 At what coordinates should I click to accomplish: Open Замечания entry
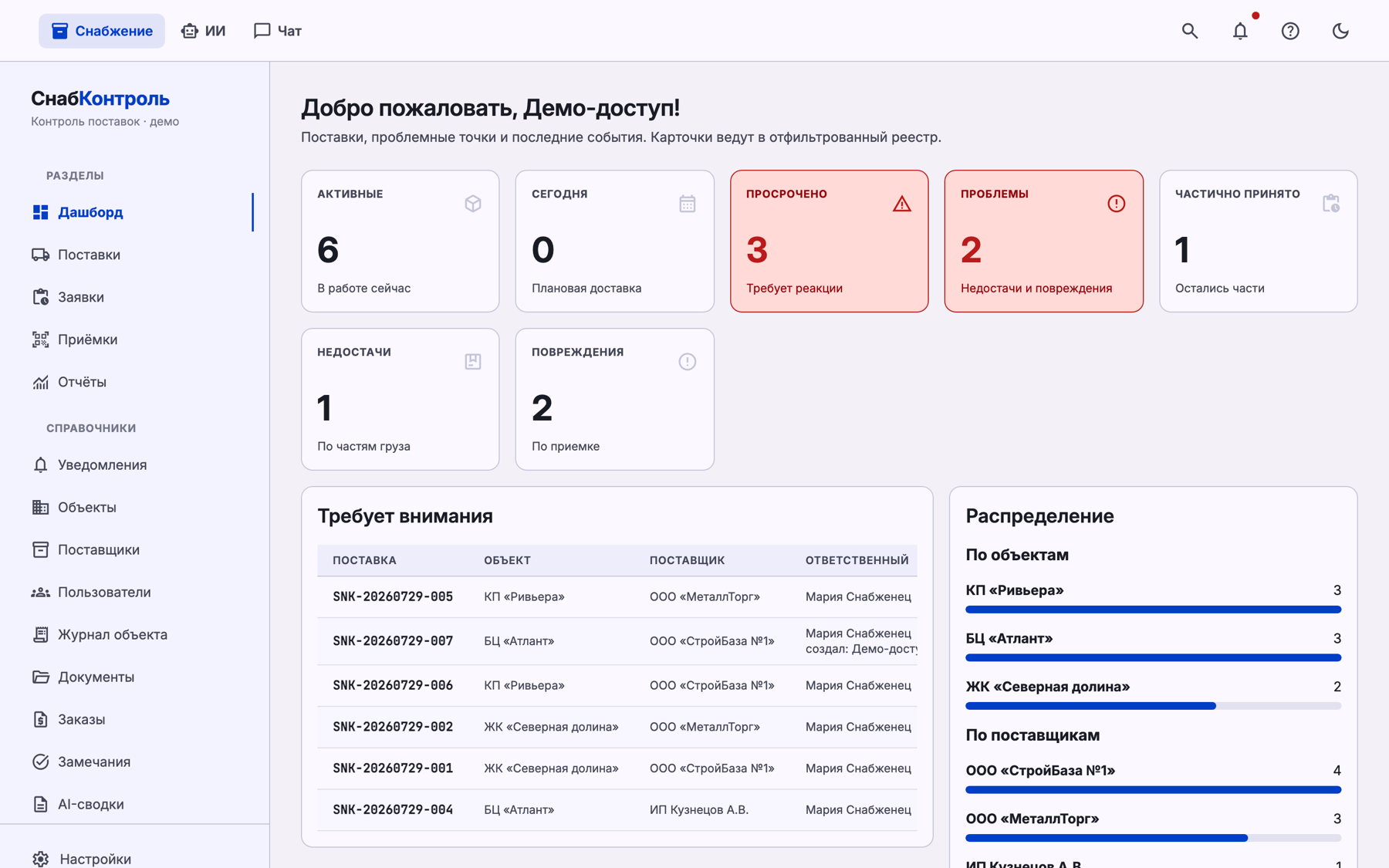(134, 762)
